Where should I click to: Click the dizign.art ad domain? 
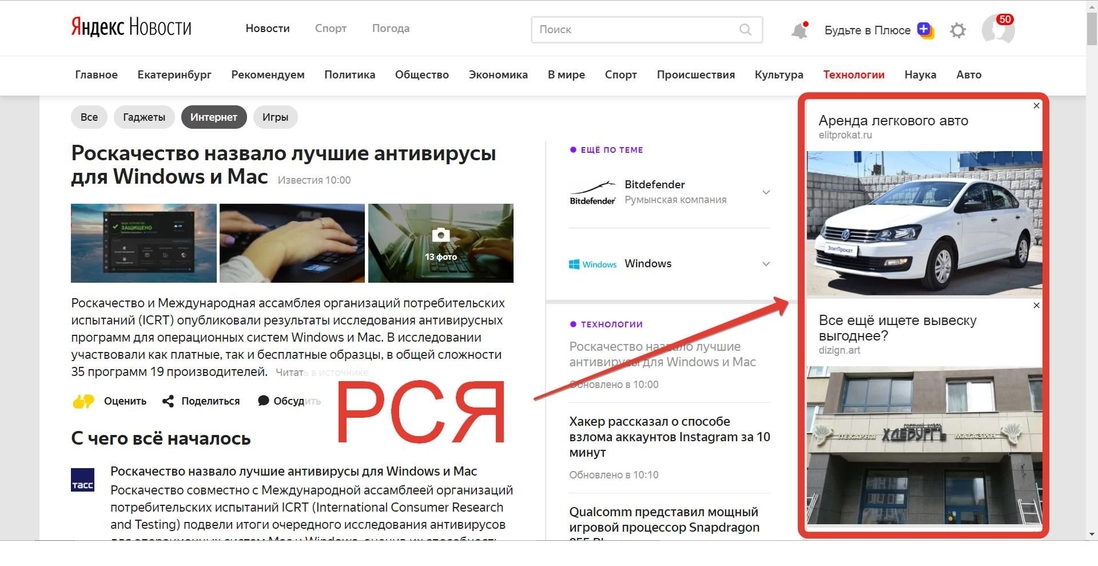pyautogui.click(x=840, y=350)
